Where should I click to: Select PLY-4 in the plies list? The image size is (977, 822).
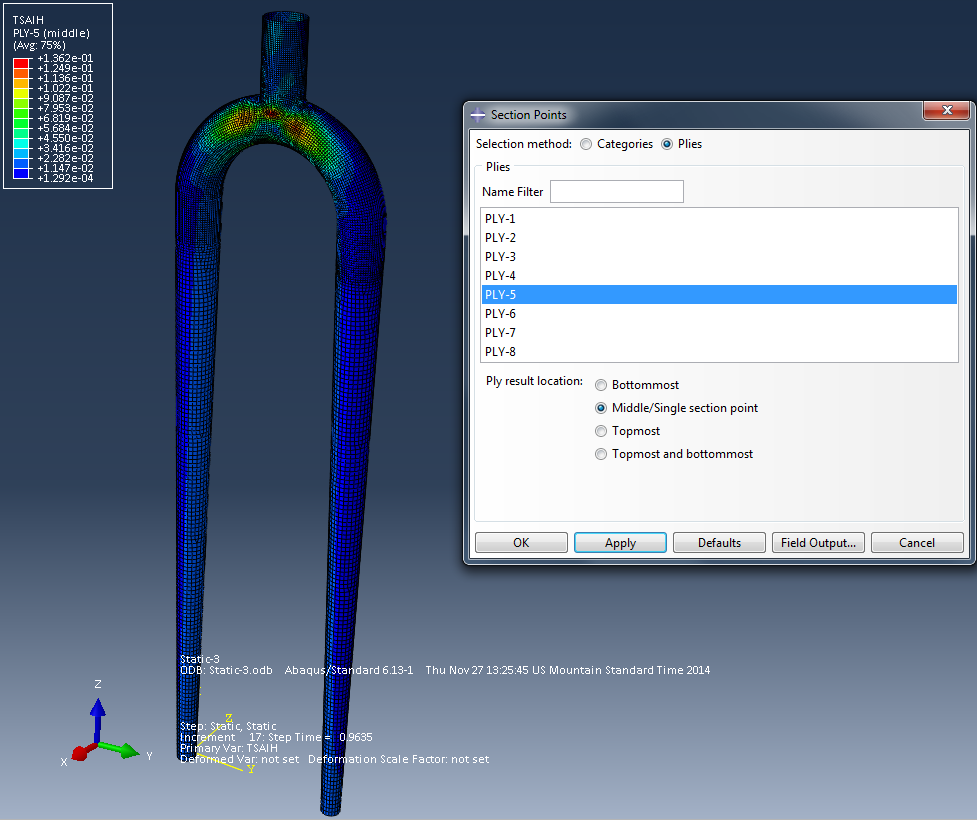click(x=719, y=275)
